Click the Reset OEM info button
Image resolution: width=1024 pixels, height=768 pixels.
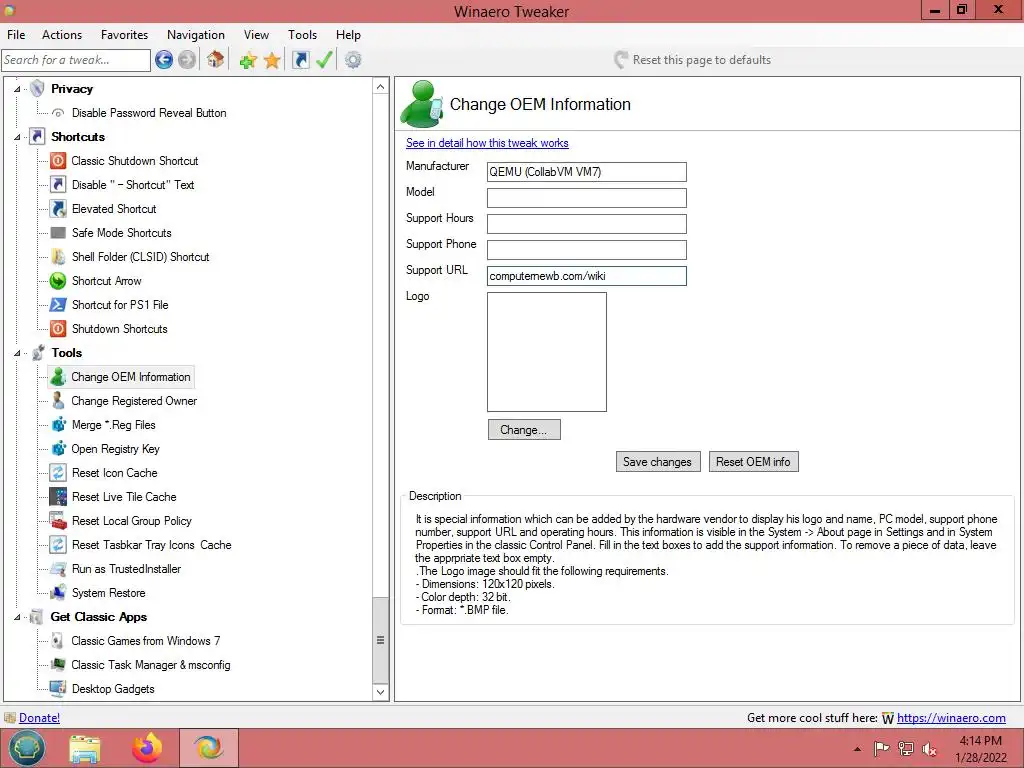753,462
